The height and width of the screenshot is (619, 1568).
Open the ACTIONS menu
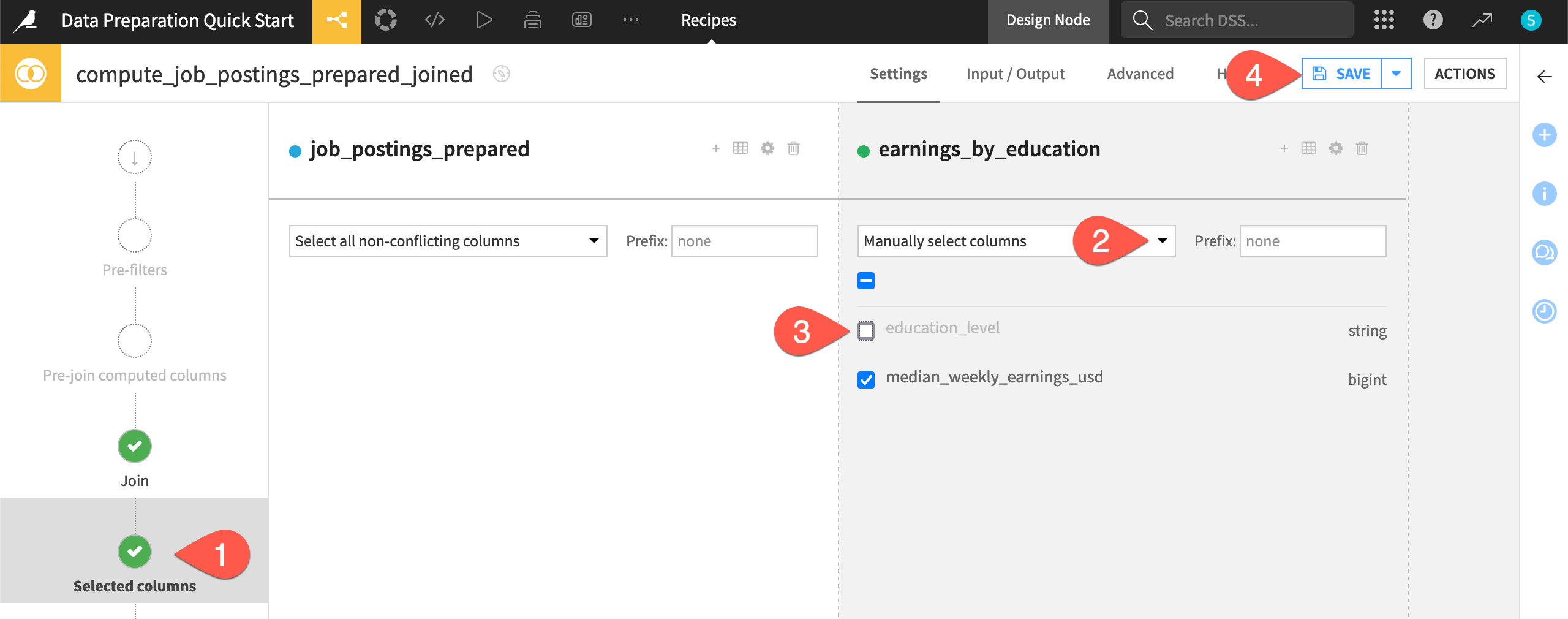(1464, 73)
